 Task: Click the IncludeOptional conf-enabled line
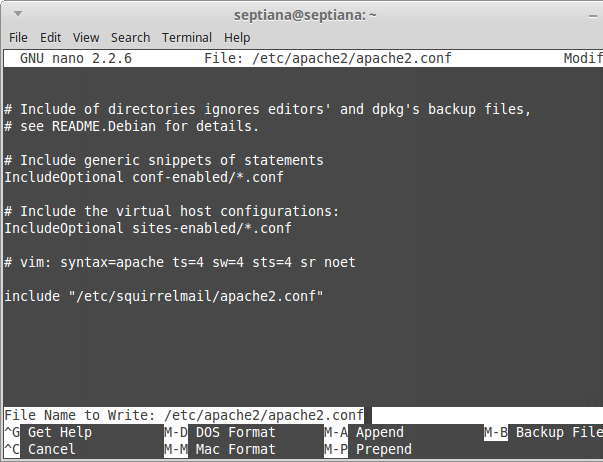point(144,177)
